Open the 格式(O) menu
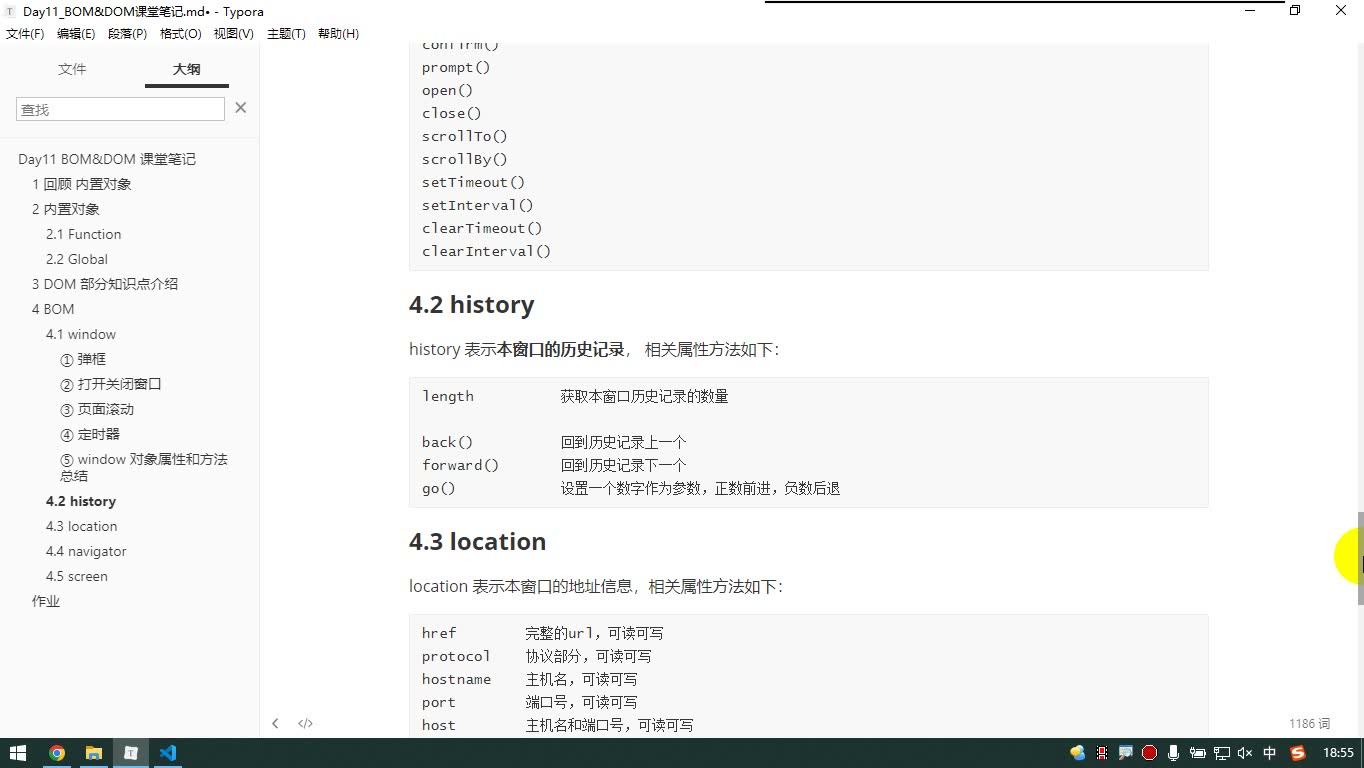 [x=181, y=33]
